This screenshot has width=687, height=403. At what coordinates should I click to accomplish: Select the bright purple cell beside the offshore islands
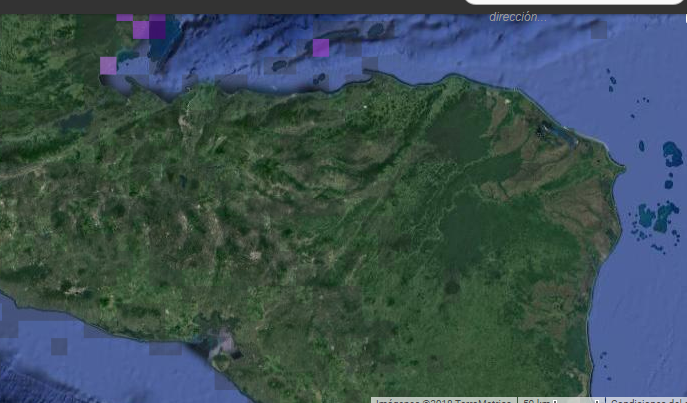(x=321, y=48)
